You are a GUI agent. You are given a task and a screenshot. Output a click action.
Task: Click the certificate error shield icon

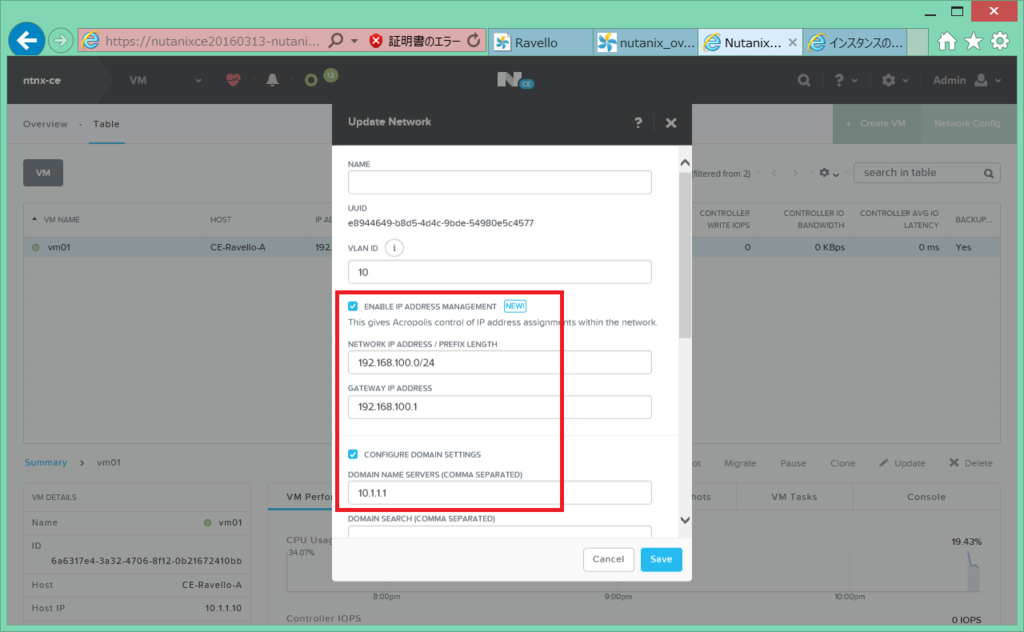pyautogui.click(x=376, y=41)
